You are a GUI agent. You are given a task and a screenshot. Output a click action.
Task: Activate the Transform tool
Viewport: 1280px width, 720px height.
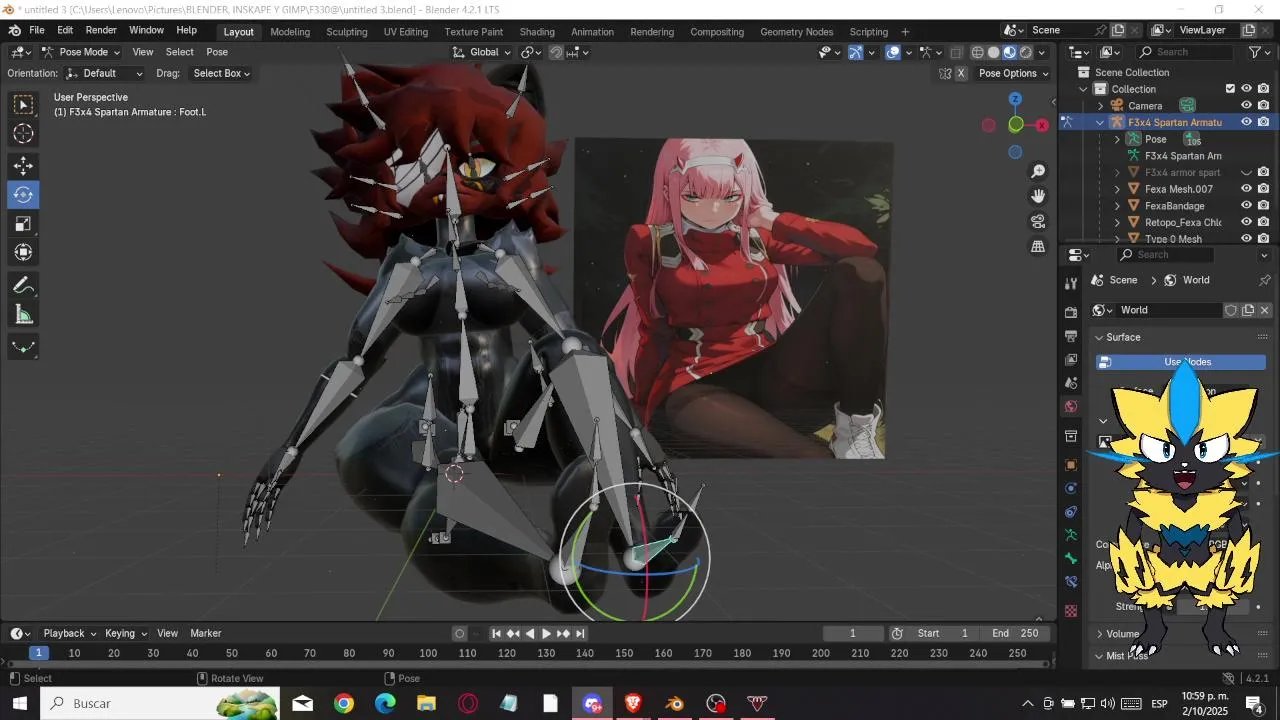point(23,253)
